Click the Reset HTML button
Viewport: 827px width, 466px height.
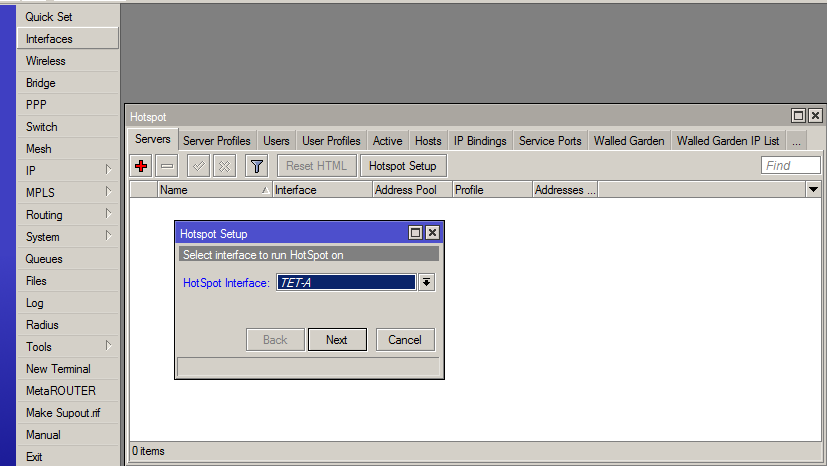(x=316, y=166)
